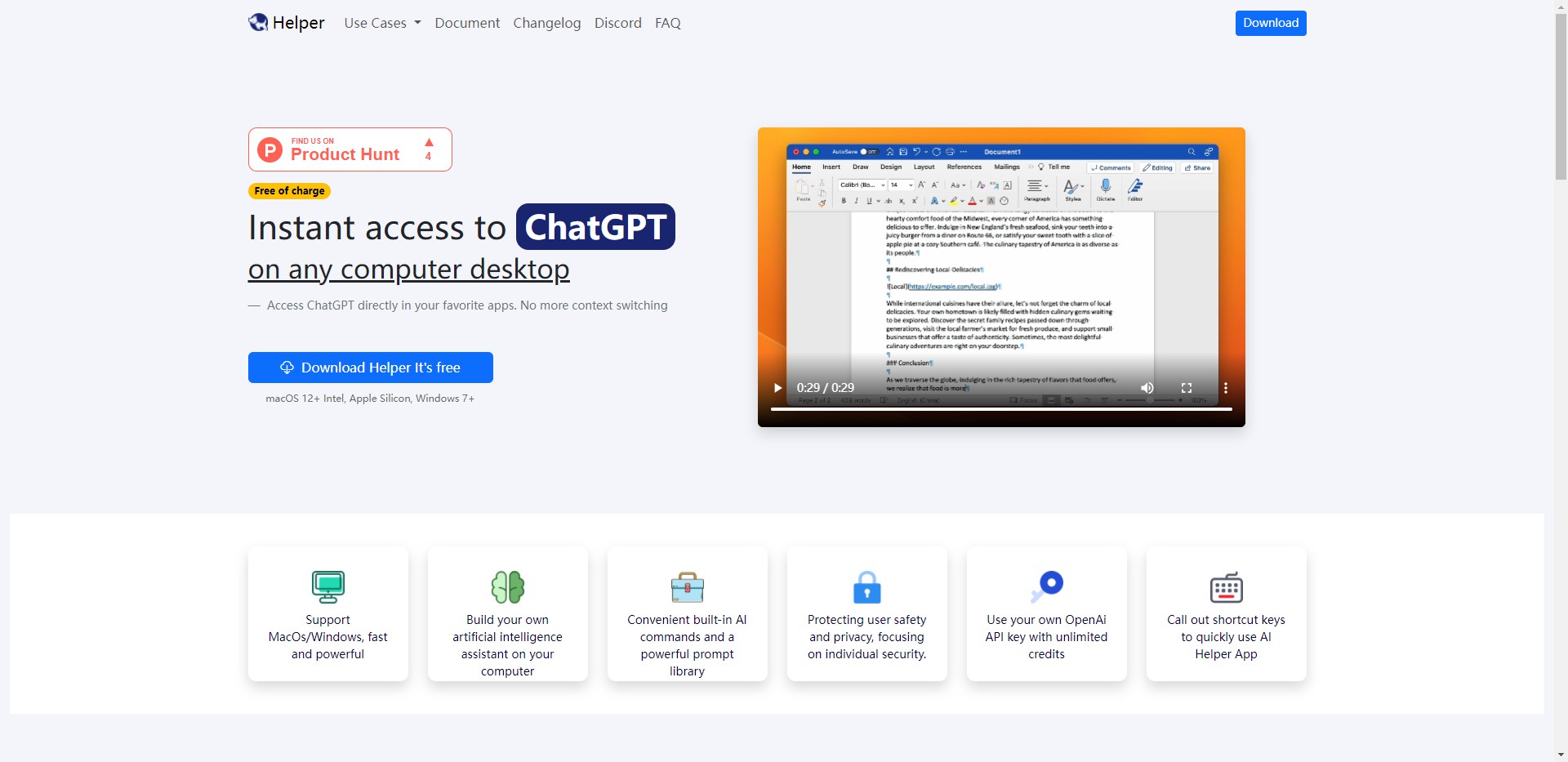
Task: Click Use your own OpenAi API key text
Action: [1047, 637]
